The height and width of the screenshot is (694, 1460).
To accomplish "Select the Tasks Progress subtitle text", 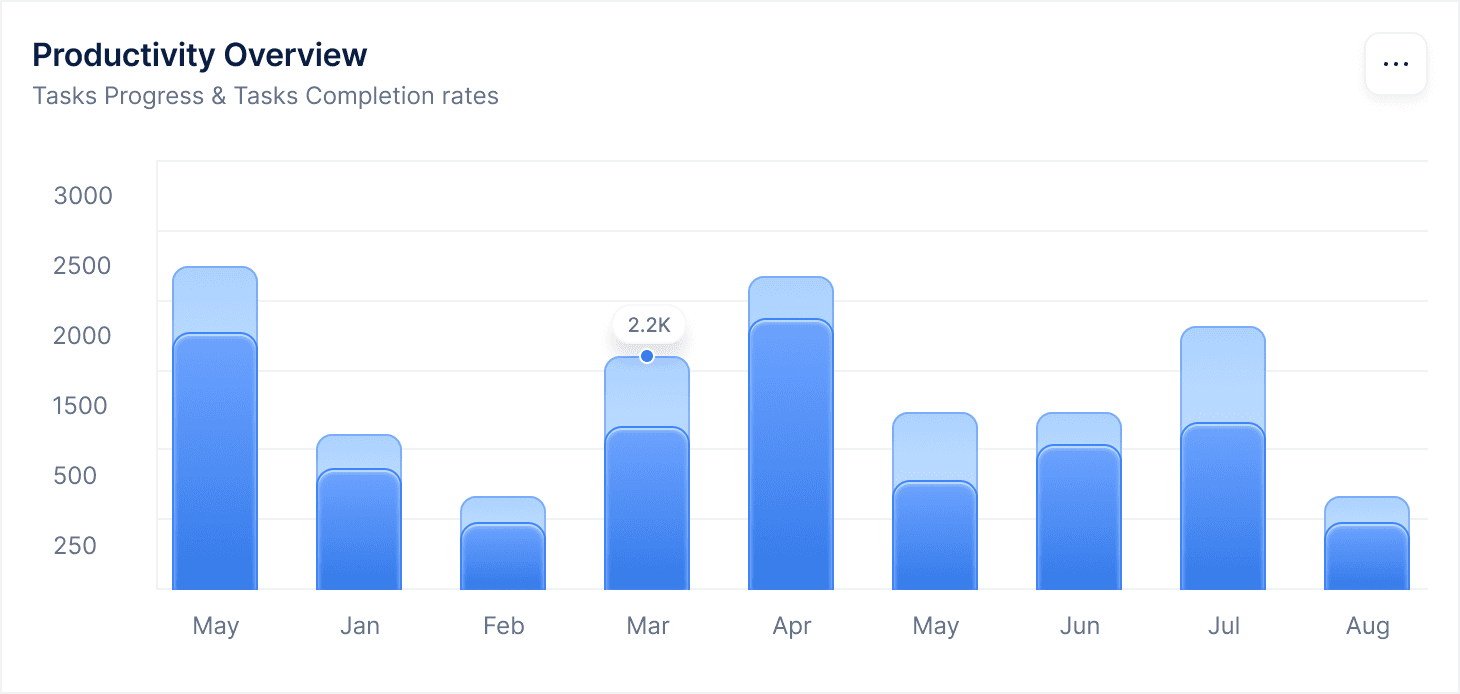I will tap(266, 96).
